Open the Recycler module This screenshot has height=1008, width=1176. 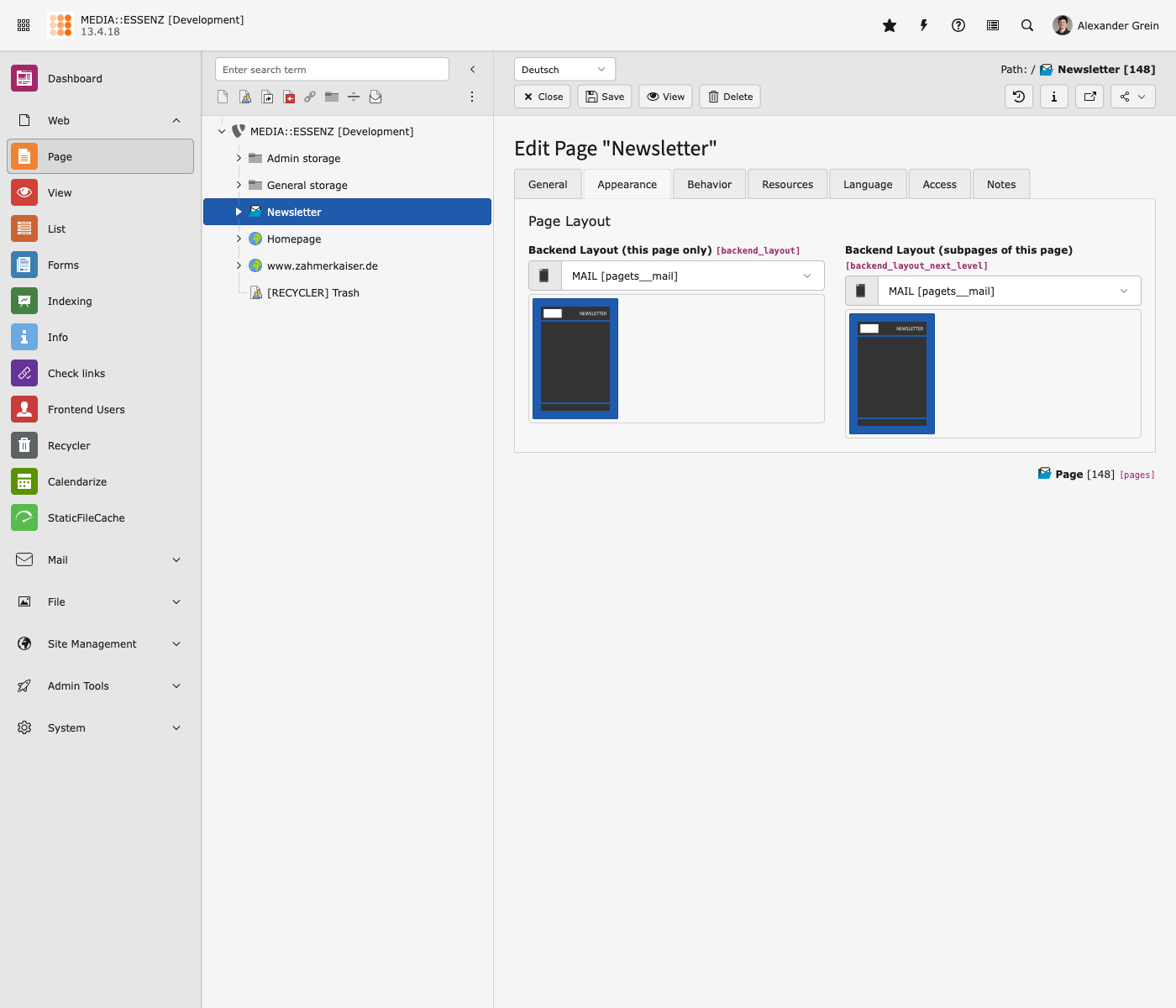pyautogui.click(x=69, y=445)
